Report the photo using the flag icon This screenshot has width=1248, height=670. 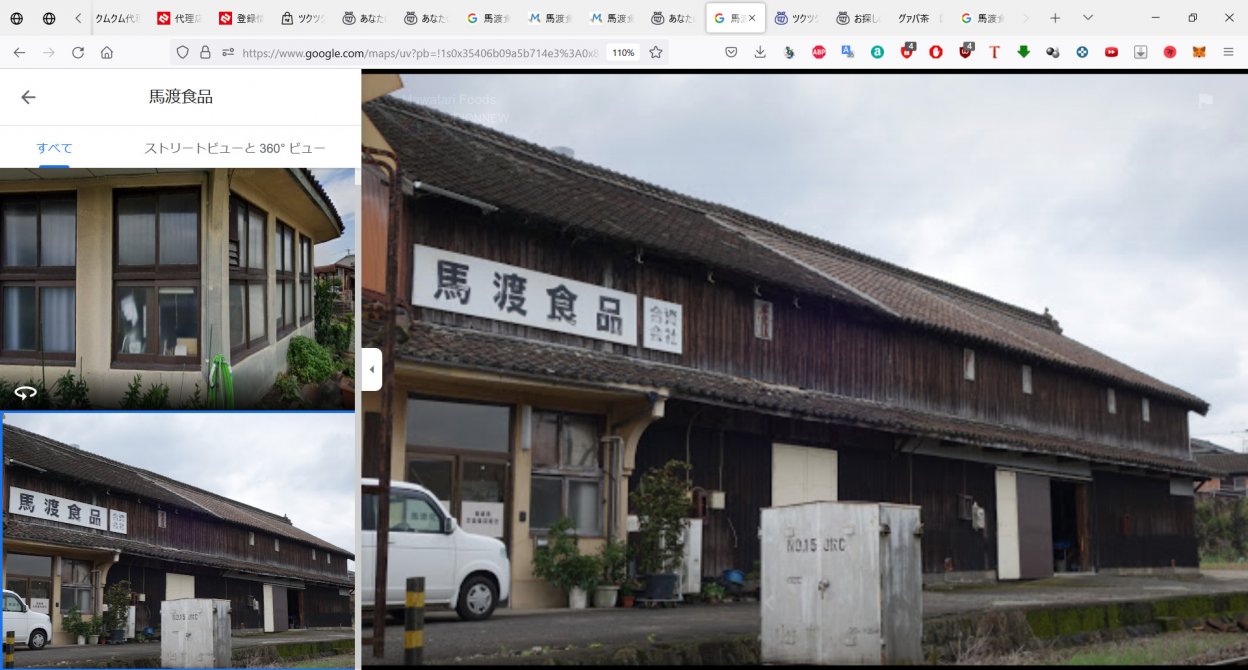click(x=1206, y=101)
